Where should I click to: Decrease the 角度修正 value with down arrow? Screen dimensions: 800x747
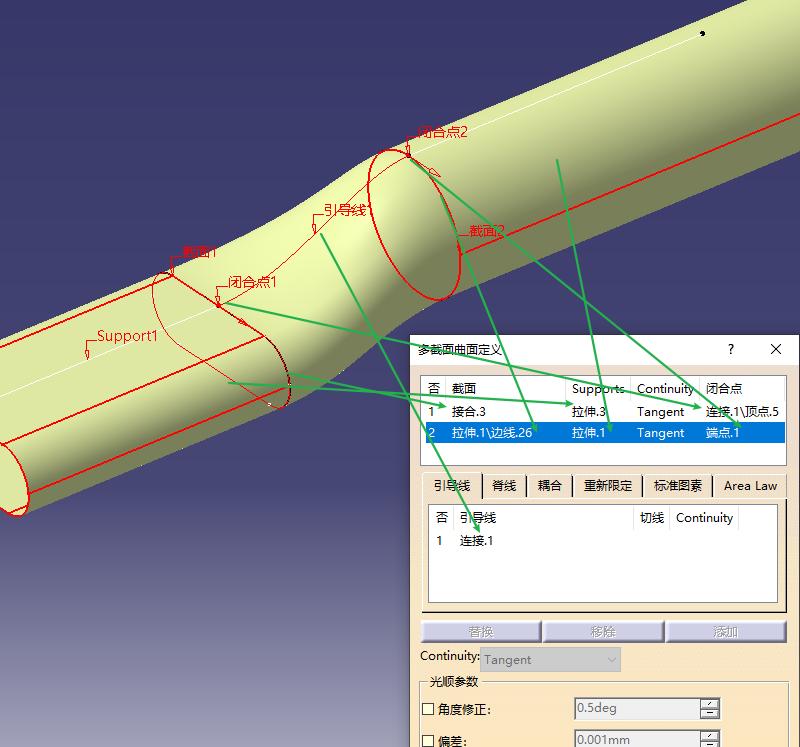(x=710, y=714)
